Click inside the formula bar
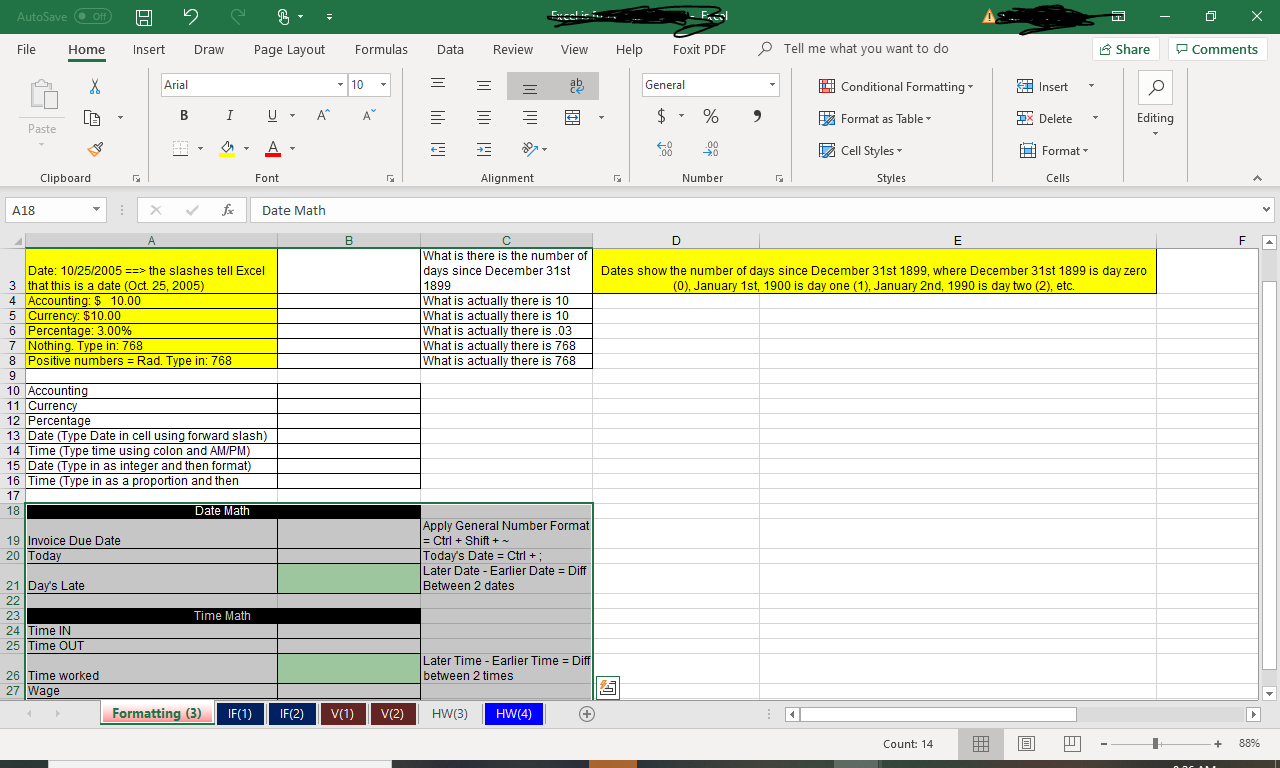 click(x=500, y=210)
